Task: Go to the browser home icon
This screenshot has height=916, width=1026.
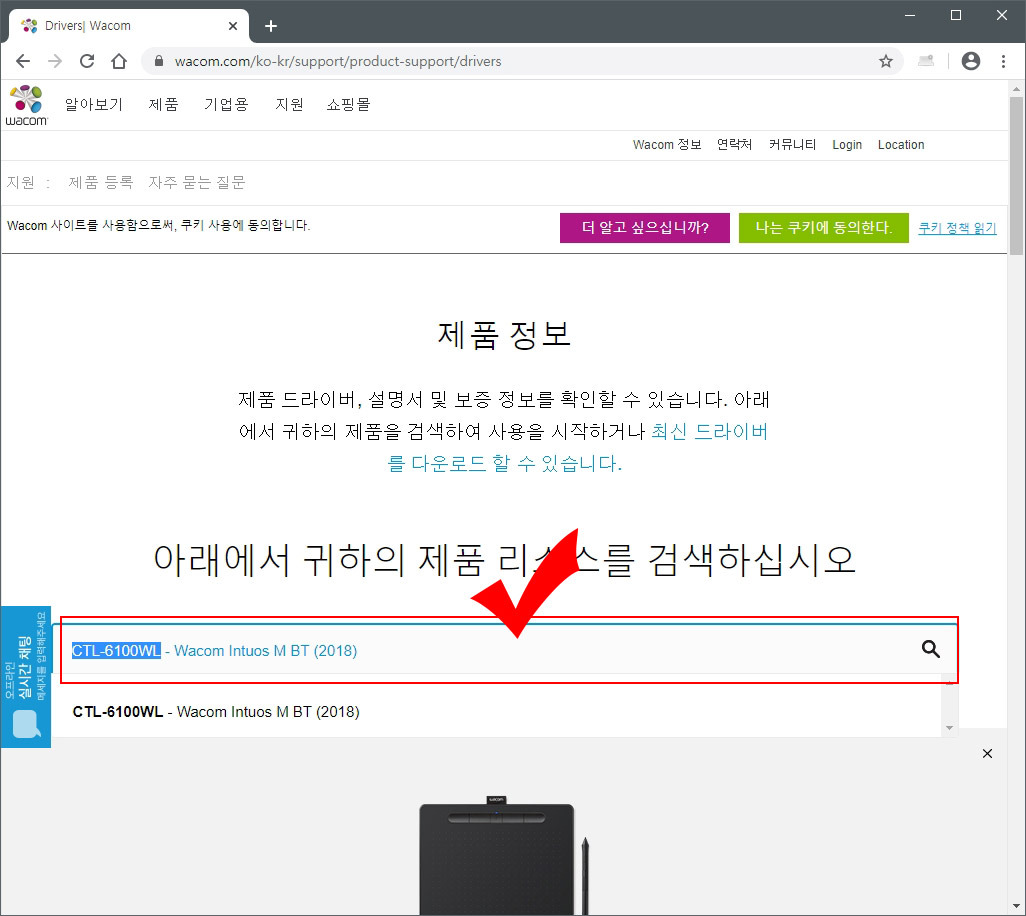Action: point(118,62)
